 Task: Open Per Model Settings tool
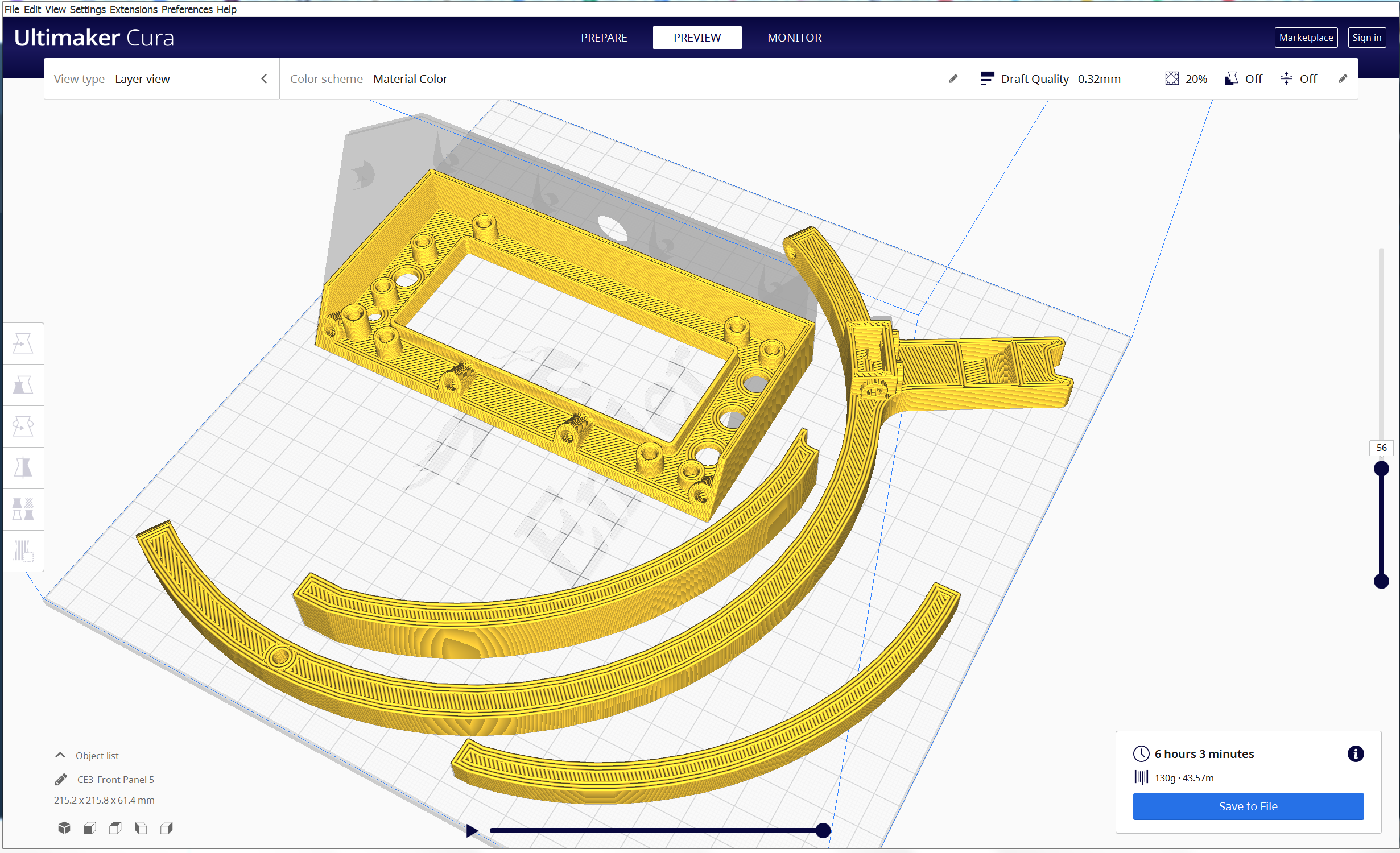tap(23, 510)
